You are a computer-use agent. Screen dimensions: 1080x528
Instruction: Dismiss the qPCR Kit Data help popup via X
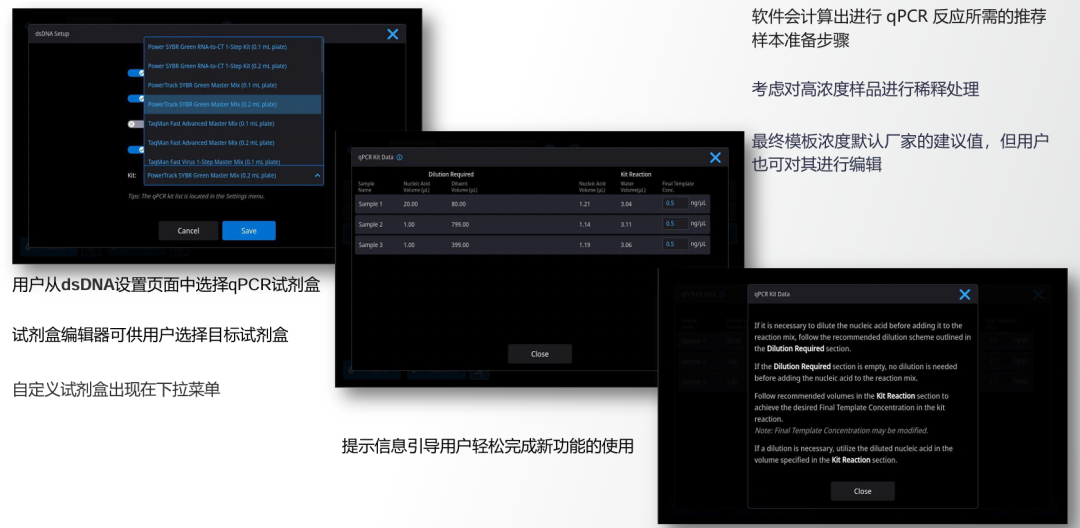point(965,295)
